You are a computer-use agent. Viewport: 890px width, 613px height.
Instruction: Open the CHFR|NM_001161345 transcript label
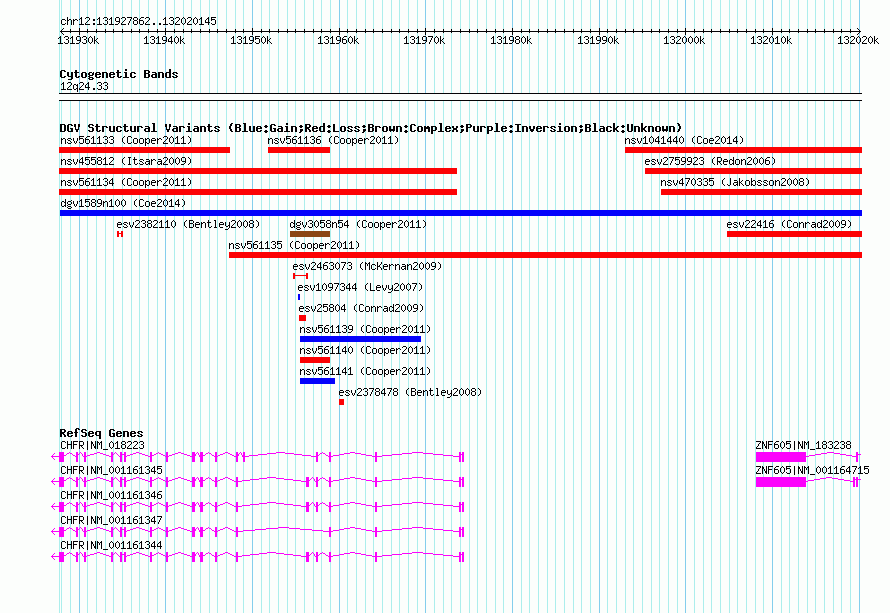111,471
